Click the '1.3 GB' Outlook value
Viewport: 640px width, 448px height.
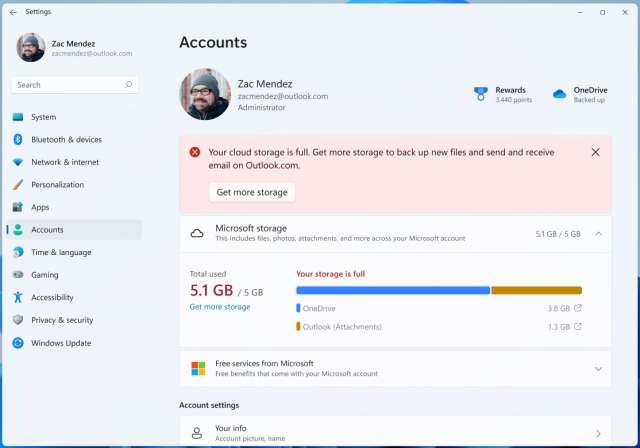[x=558, y=327]
